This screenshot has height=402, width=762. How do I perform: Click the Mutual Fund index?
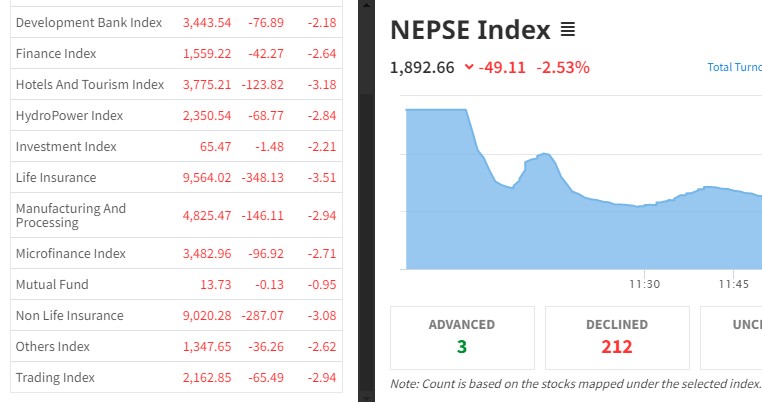pyautogui.click(x=50, y=284)
